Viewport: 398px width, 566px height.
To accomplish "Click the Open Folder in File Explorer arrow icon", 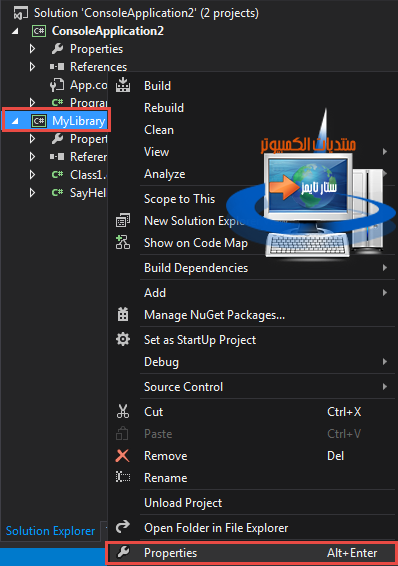I will pyautogui.click(x=123, y=527).
